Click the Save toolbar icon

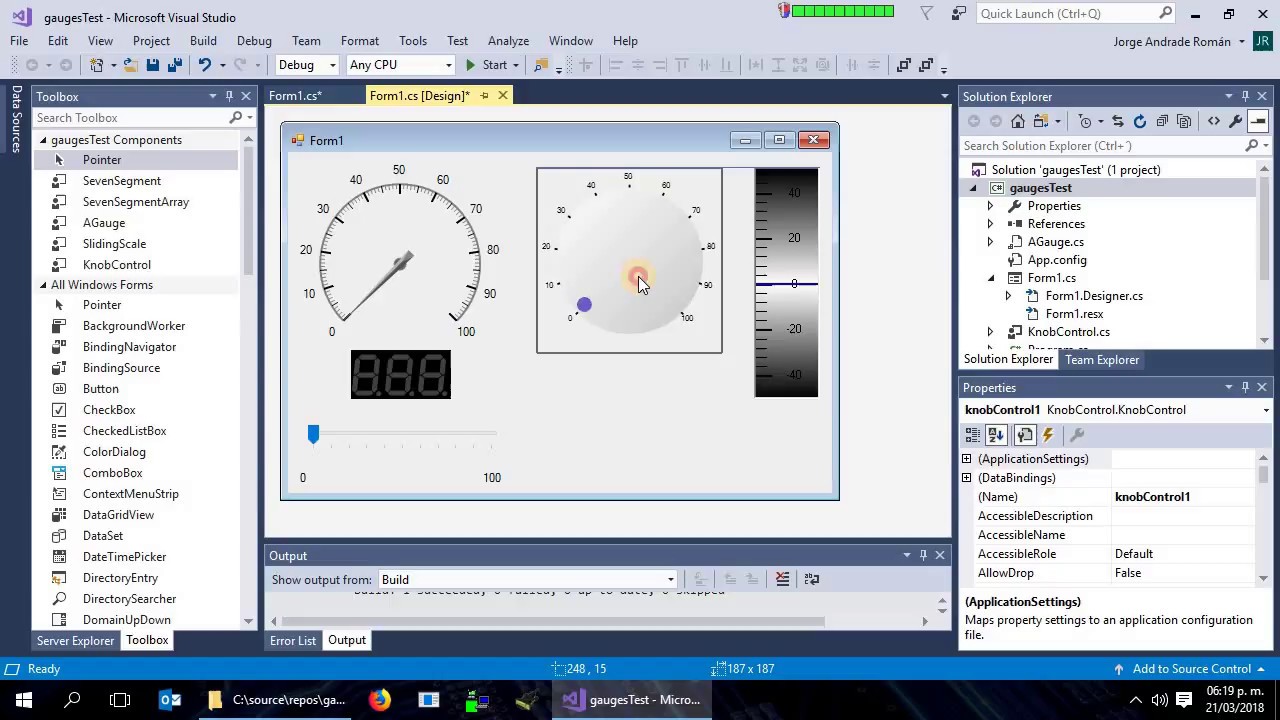point(153,65)
